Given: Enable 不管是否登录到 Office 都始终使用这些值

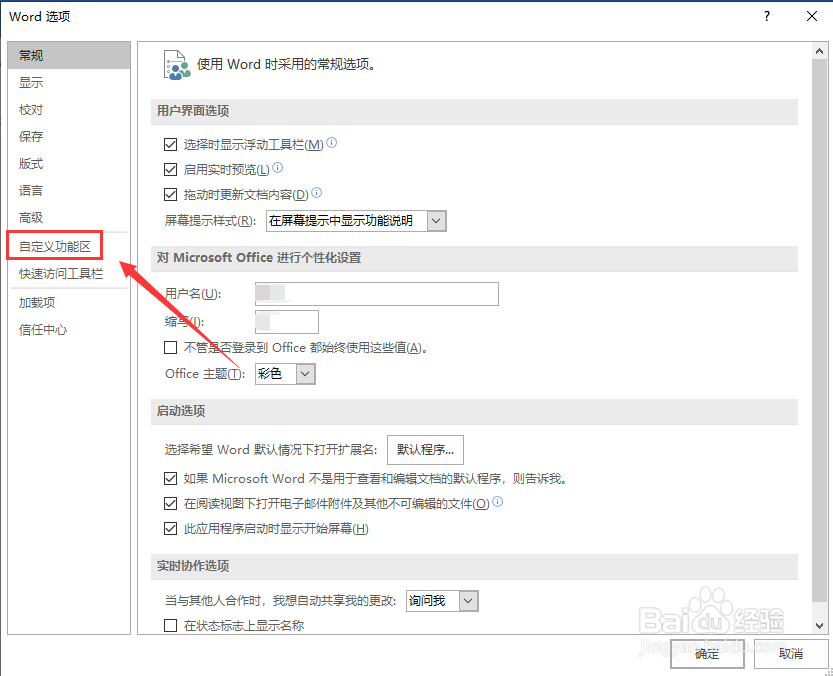Looking at the screenshot, I should click(171, 348).
